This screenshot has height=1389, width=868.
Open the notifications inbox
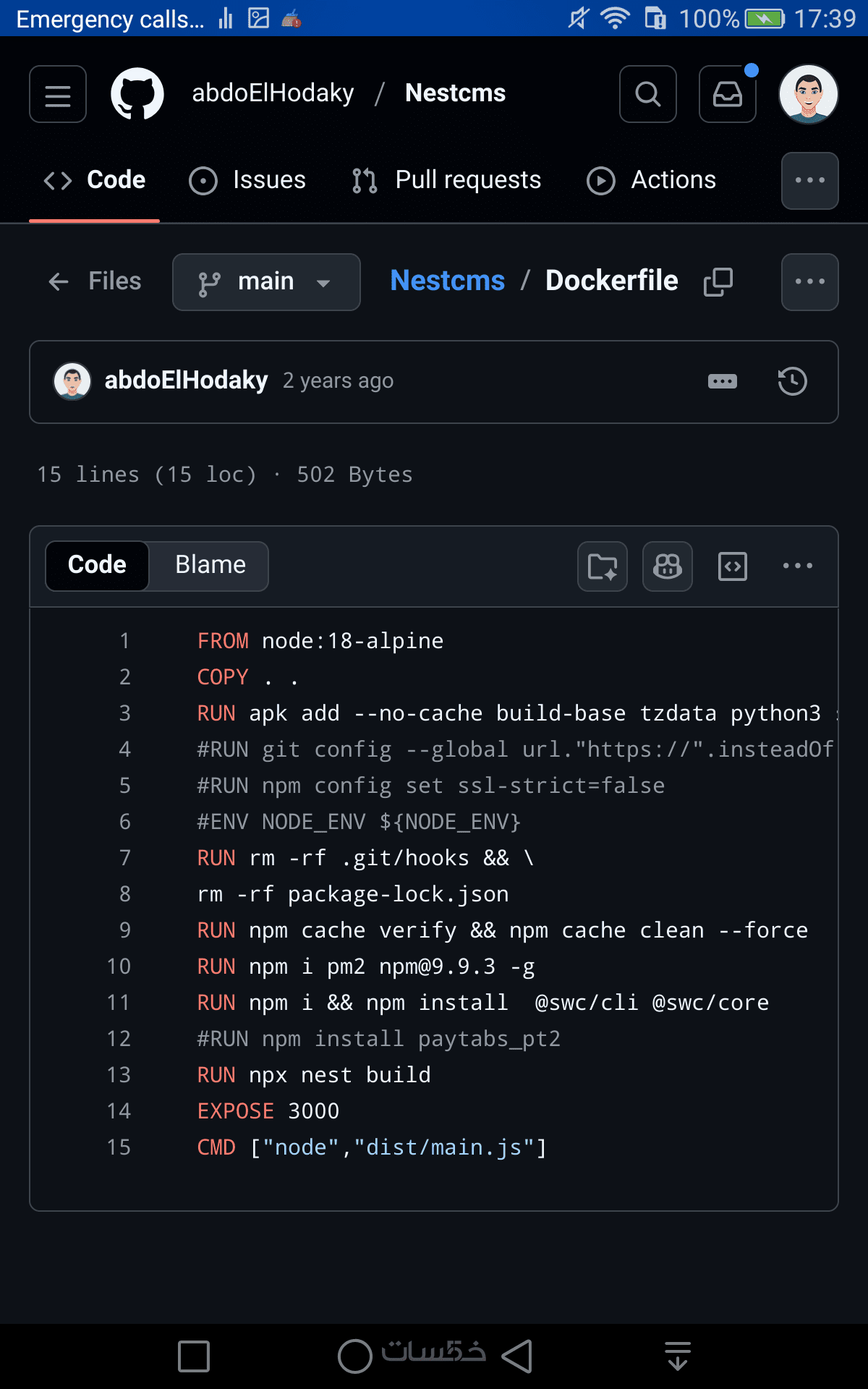coord(727,94)
